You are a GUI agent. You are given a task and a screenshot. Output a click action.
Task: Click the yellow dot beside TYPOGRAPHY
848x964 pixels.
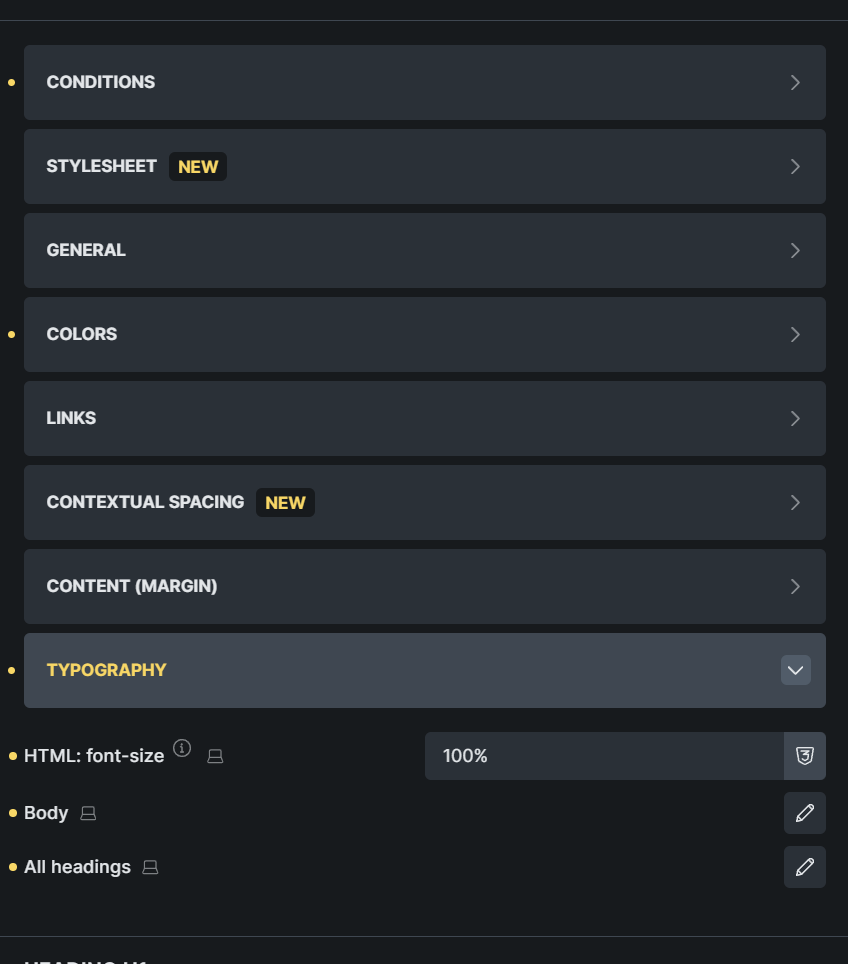tap(10, 670)
